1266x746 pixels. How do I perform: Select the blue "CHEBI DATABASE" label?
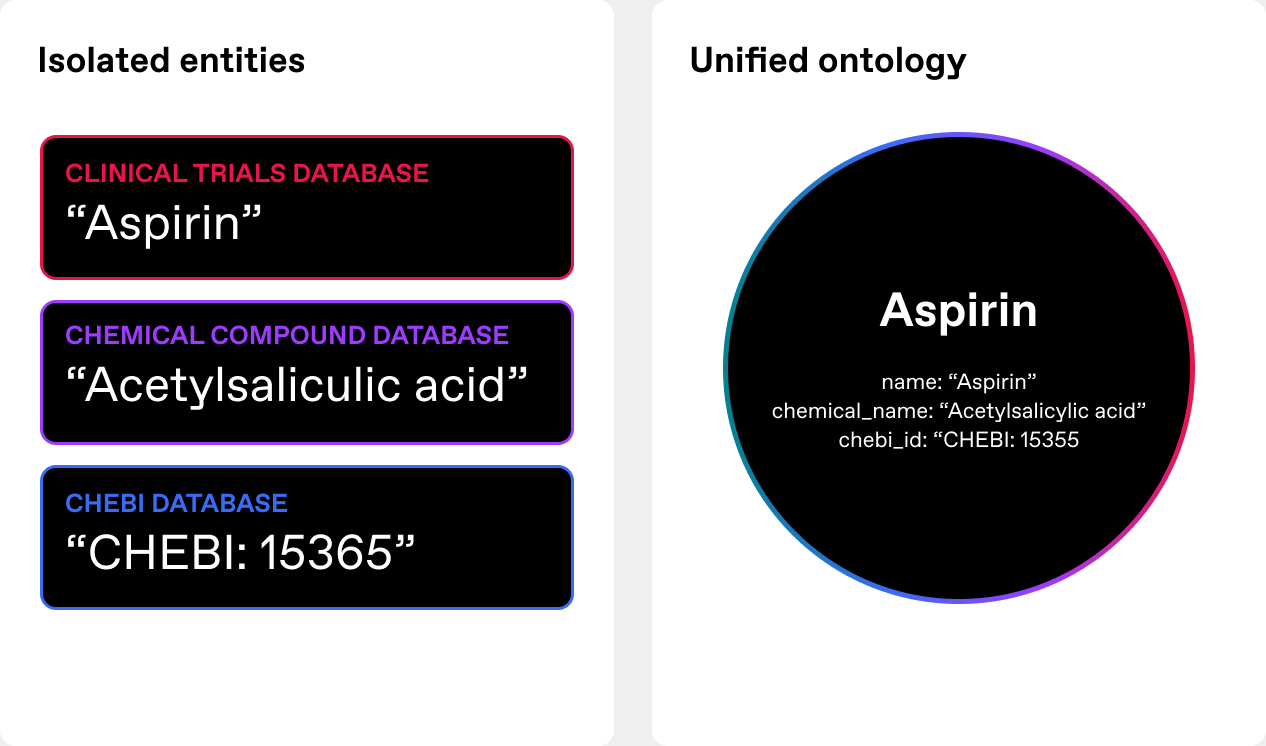[x=176, y=502]
